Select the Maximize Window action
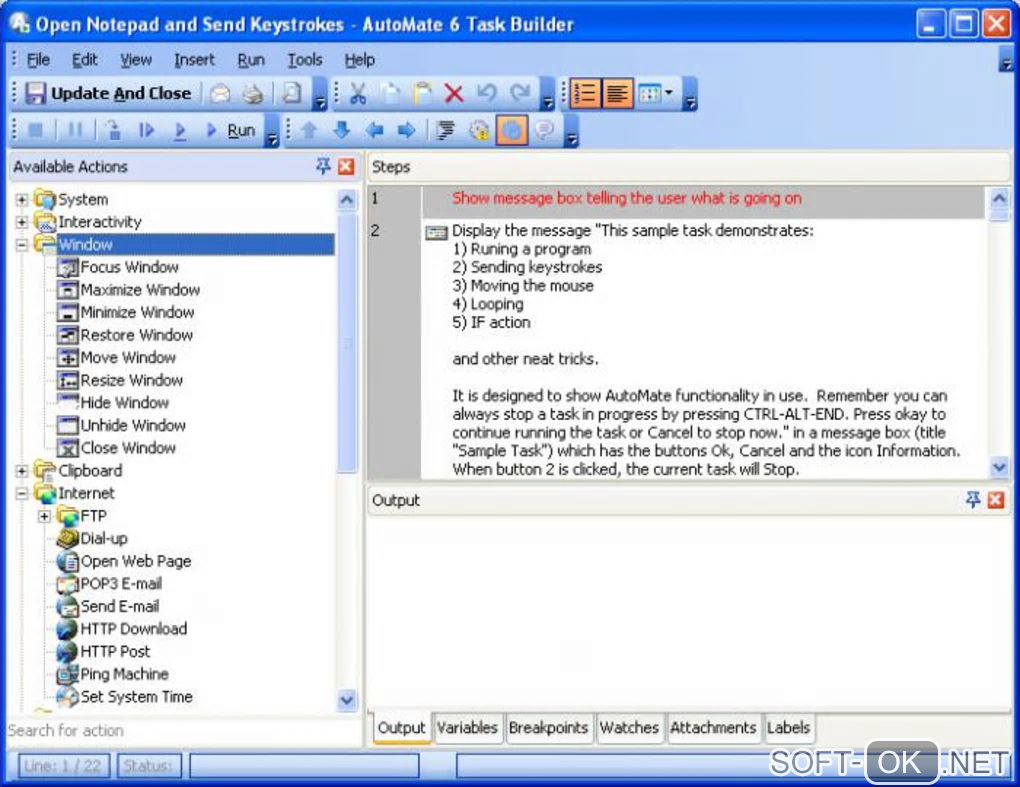Screen dimensions: 1020x787 coord(140,290)
